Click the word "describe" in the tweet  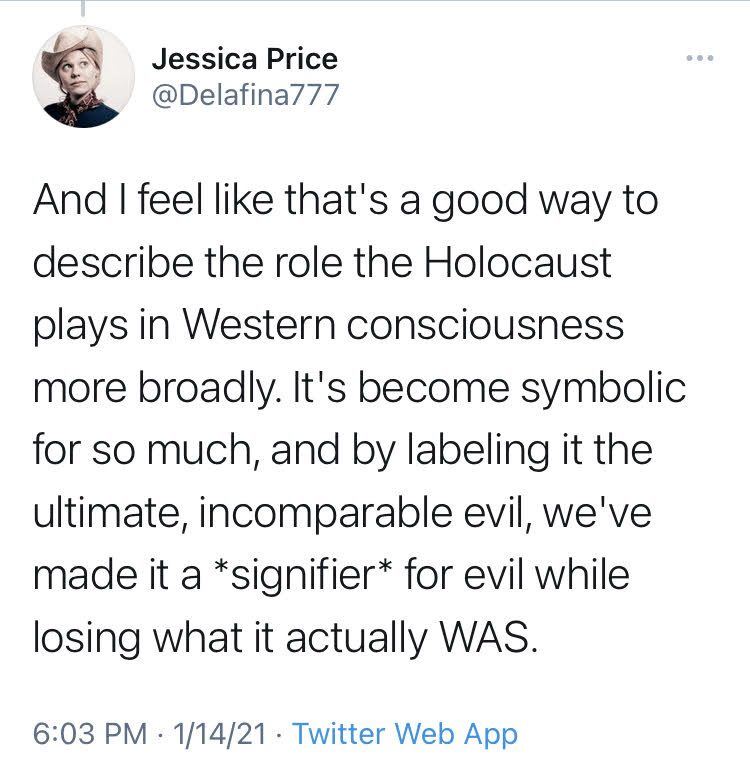click(x=111, y=264)
